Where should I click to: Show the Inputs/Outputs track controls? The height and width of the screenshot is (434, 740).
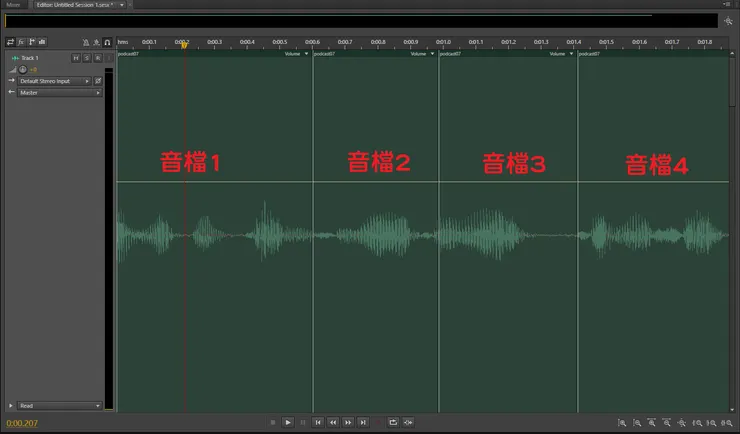coord(10,42)
